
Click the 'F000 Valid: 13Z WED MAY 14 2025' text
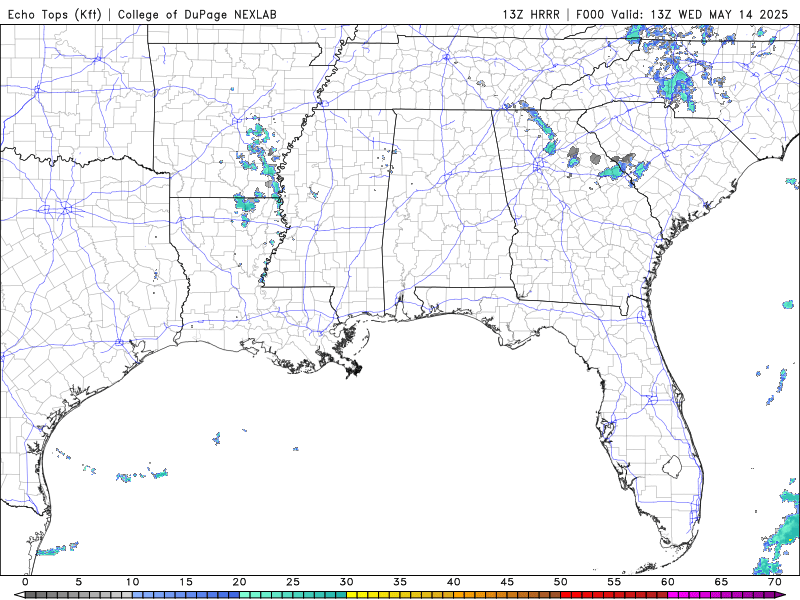[682, 14]
